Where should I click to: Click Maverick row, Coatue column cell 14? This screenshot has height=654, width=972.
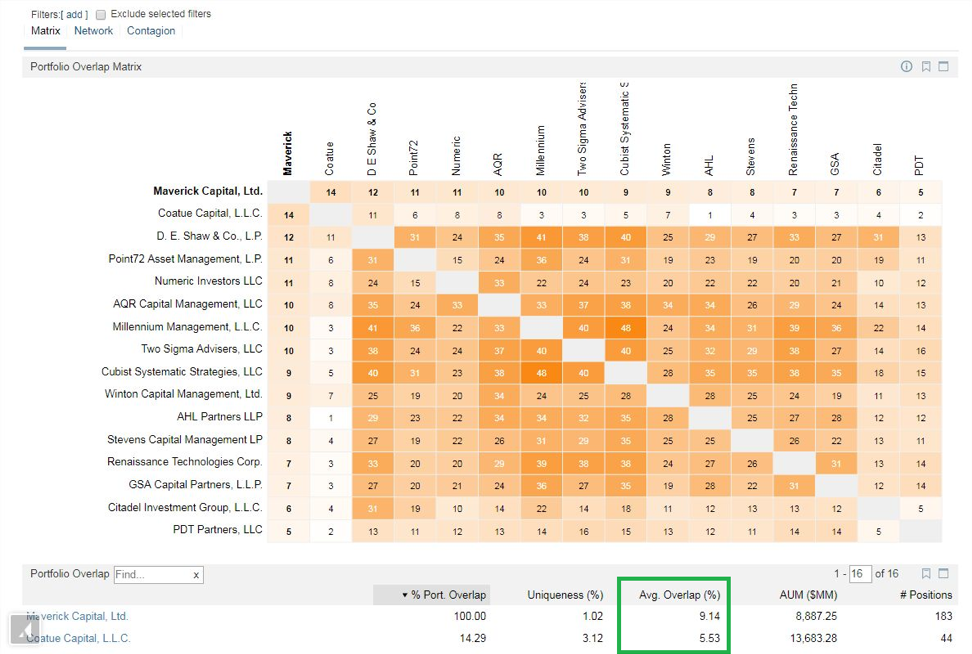(330, 192)
